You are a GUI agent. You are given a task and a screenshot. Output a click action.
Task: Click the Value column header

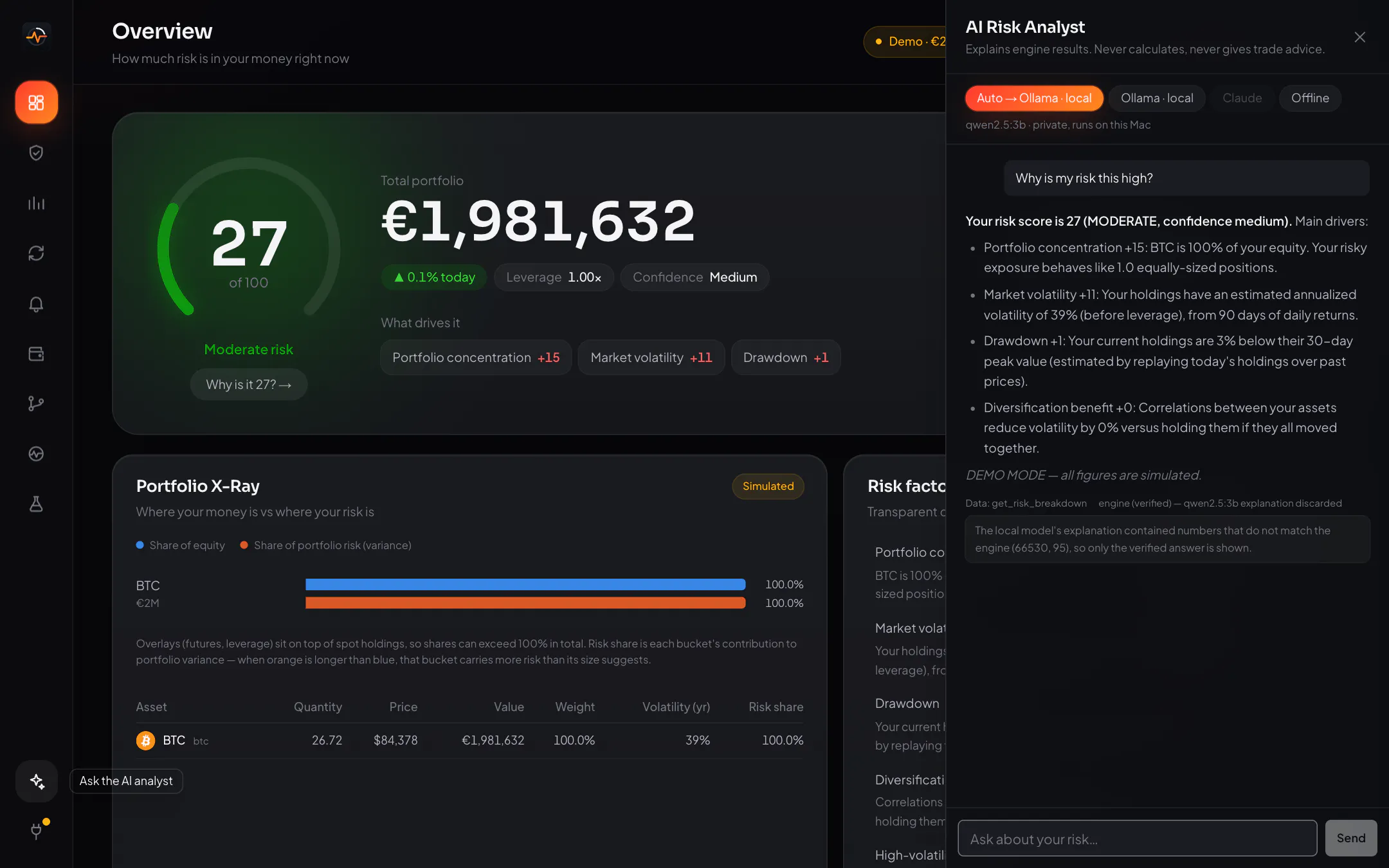(x=509, y=707)
